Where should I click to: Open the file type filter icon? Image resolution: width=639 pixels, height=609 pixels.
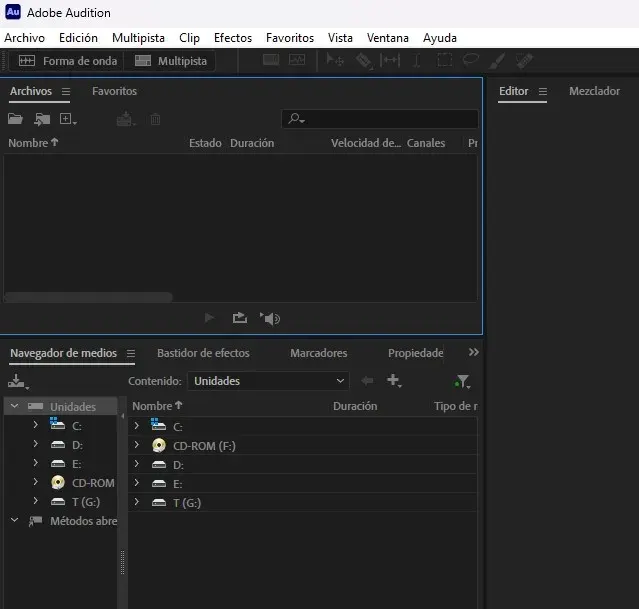(463, 382)
